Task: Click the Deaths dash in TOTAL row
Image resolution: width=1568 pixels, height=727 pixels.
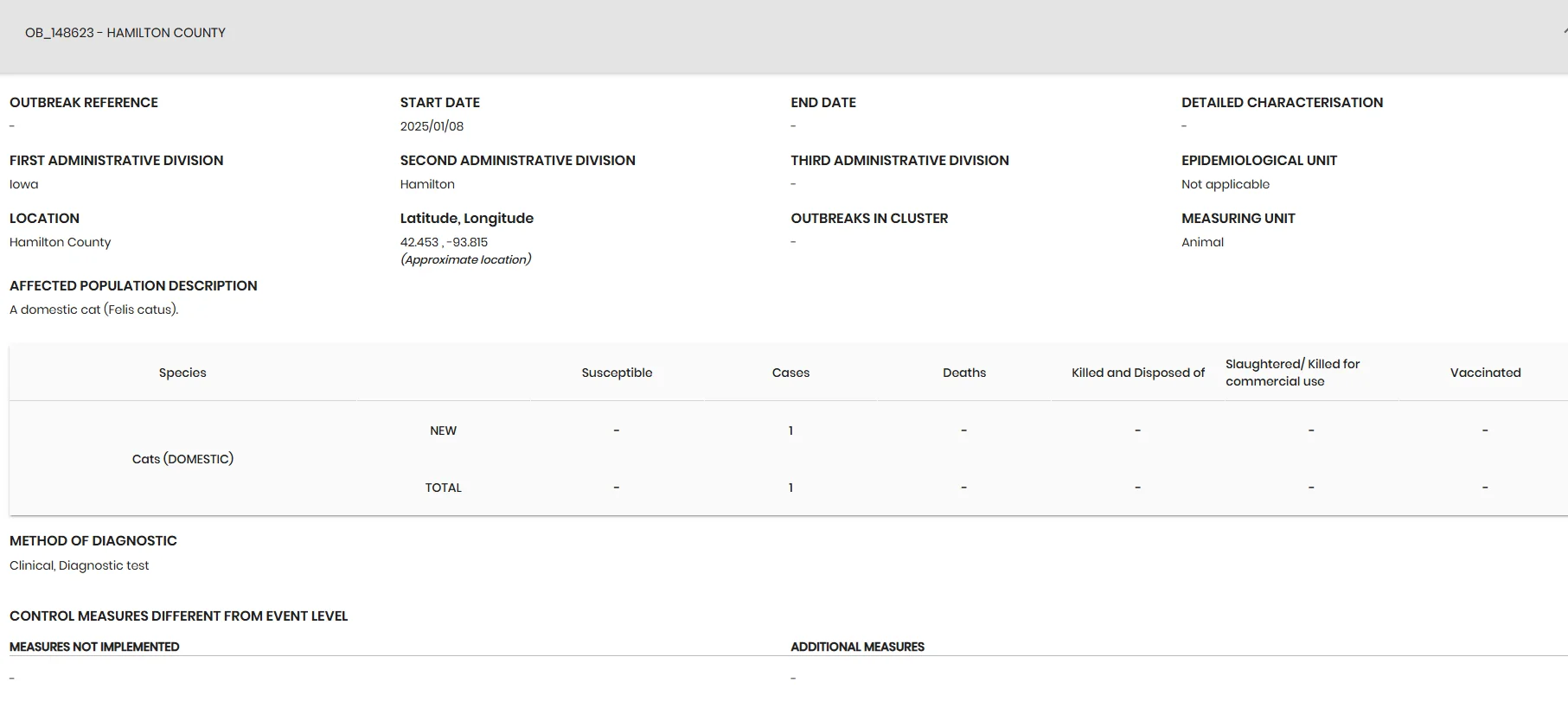Action: [x=964, y=488]
